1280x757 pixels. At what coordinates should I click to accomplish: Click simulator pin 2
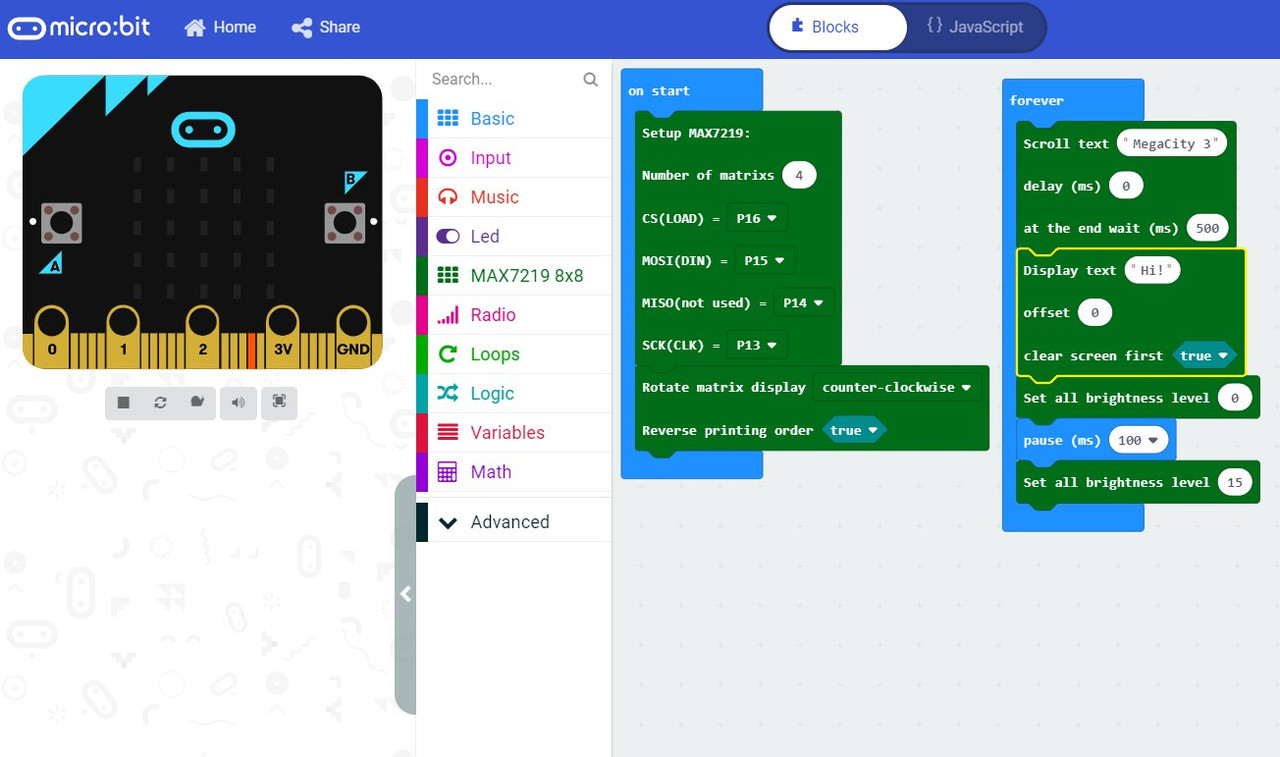(x=202, y=337)
